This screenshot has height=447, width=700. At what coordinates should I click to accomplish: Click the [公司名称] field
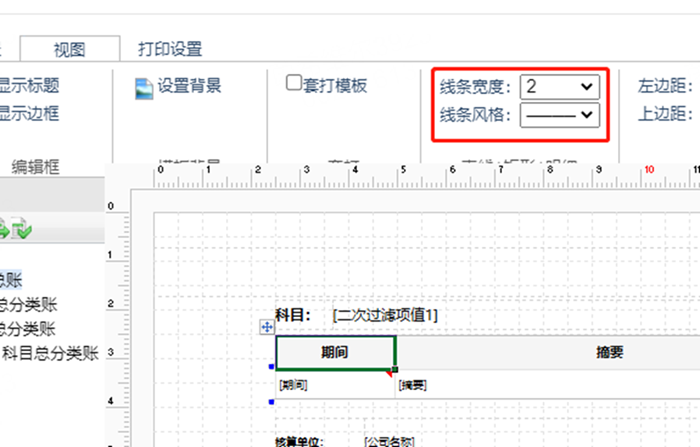[389, 442]
